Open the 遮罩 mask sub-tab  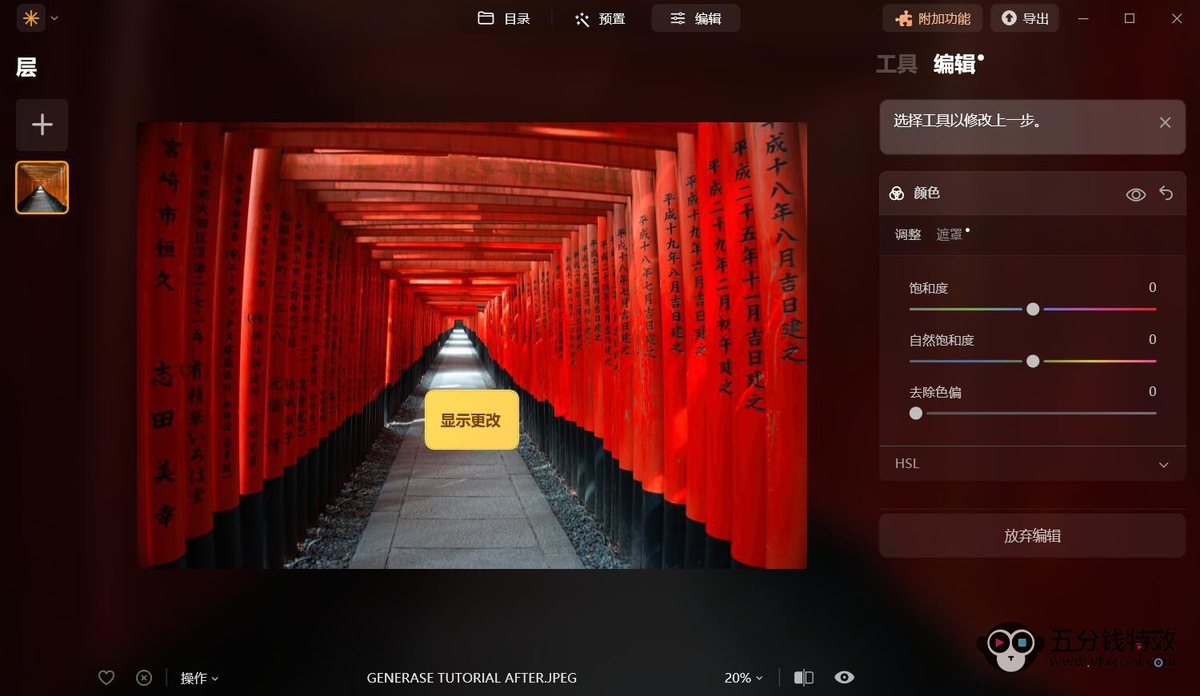pyautogui.click(x=950, y=235)
